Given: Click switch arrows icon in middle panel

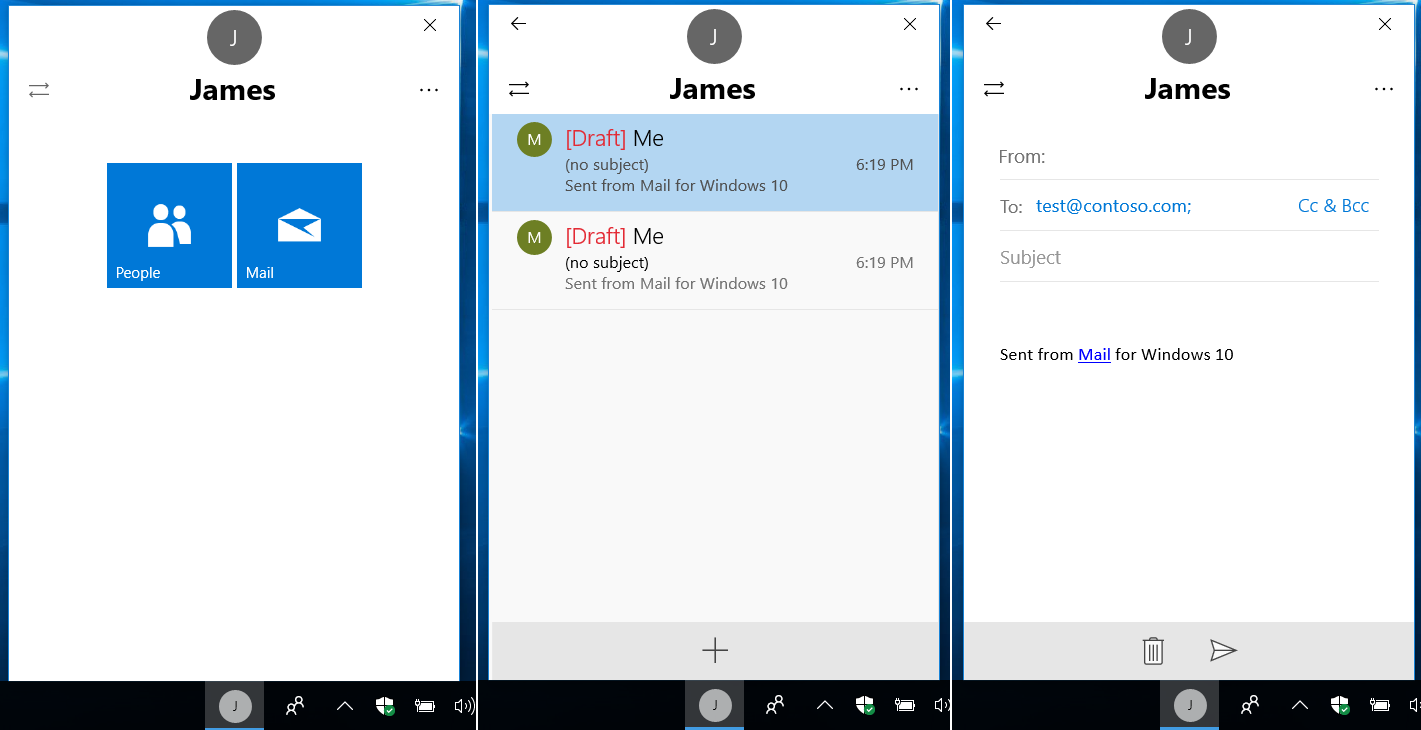Looking at the screenshot, I should (x=519, y=89).
